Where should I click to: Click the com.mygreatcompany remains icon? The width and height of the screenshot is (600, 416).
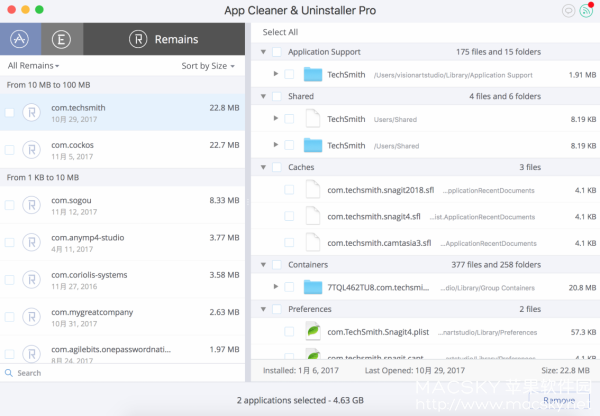pyautogui.click(x=31, y=317)
